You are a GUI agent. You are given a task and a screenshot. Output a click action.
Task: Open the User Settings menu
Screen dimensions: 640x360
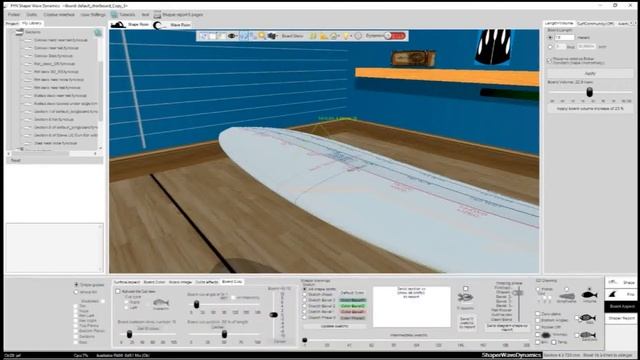(x=93, y=15)
